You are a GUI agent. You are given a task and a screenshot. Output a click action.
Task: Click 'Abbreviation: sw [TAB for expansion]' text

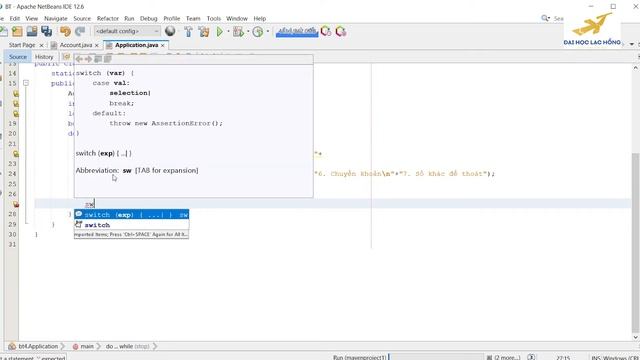coord(137,170)
